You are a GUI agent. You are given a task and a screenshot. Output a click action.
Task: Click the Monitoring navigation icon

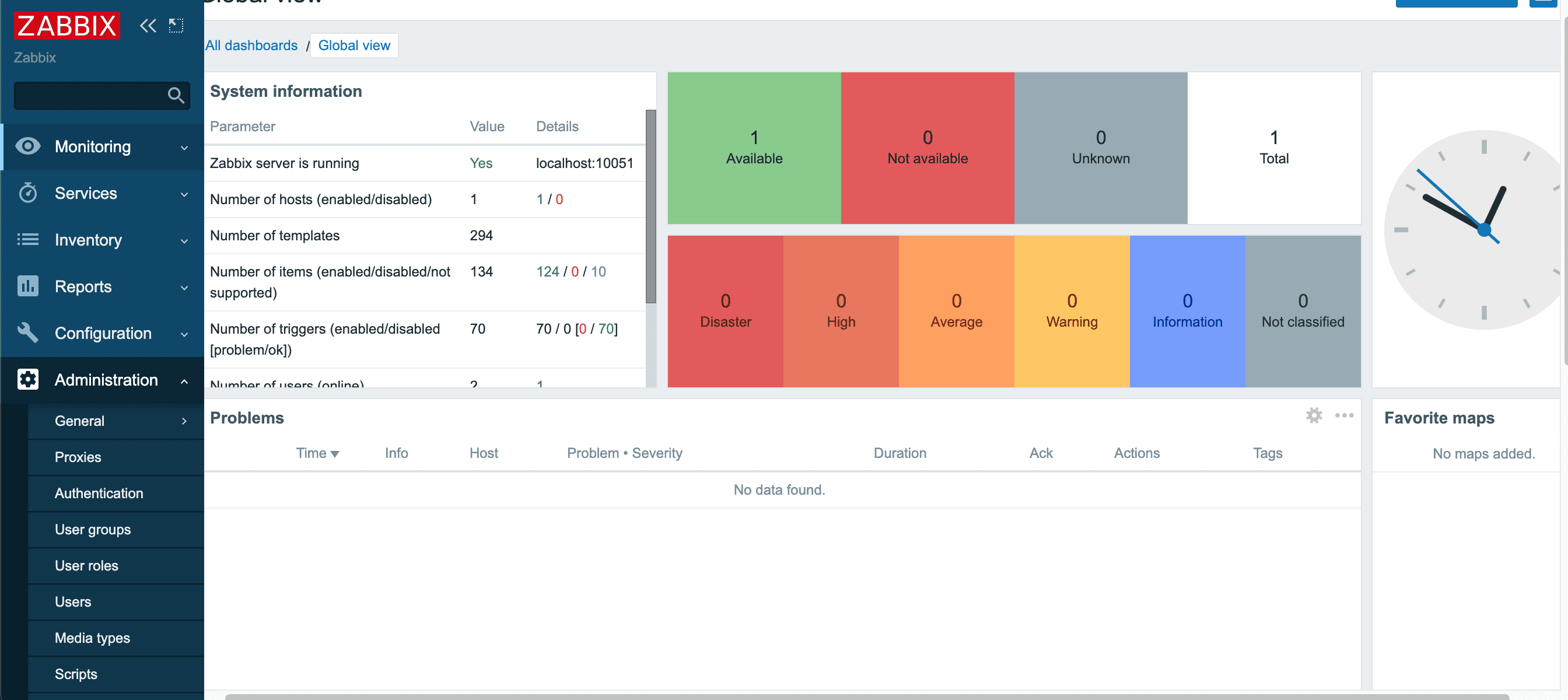(26, 147)
